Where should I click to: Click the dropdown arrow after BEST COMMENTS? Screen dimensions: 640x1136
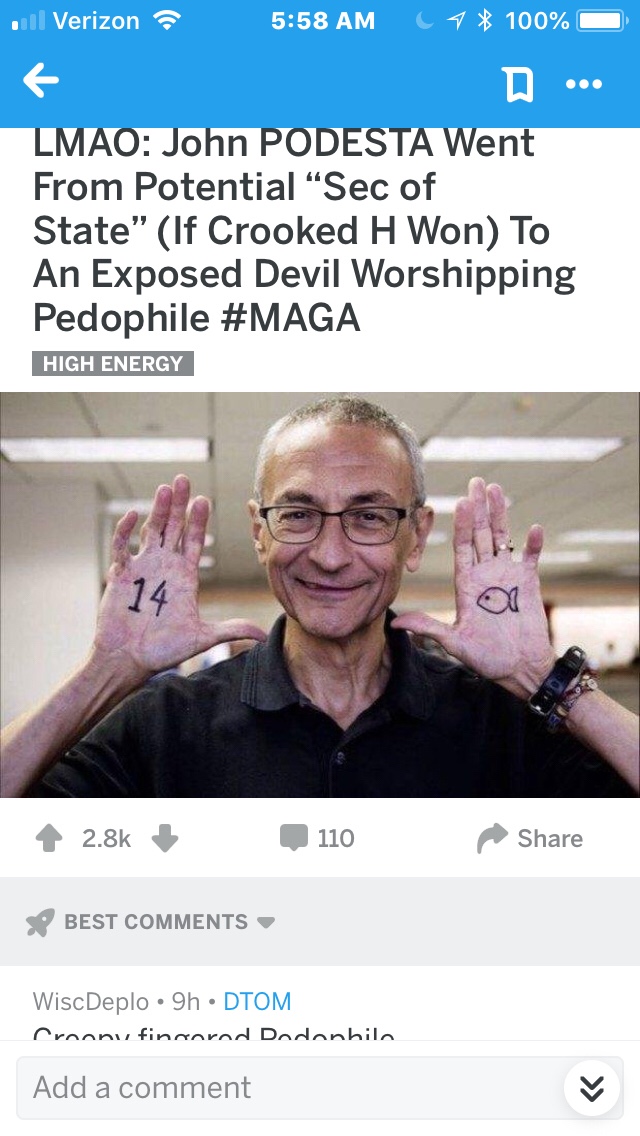[266, 922]
